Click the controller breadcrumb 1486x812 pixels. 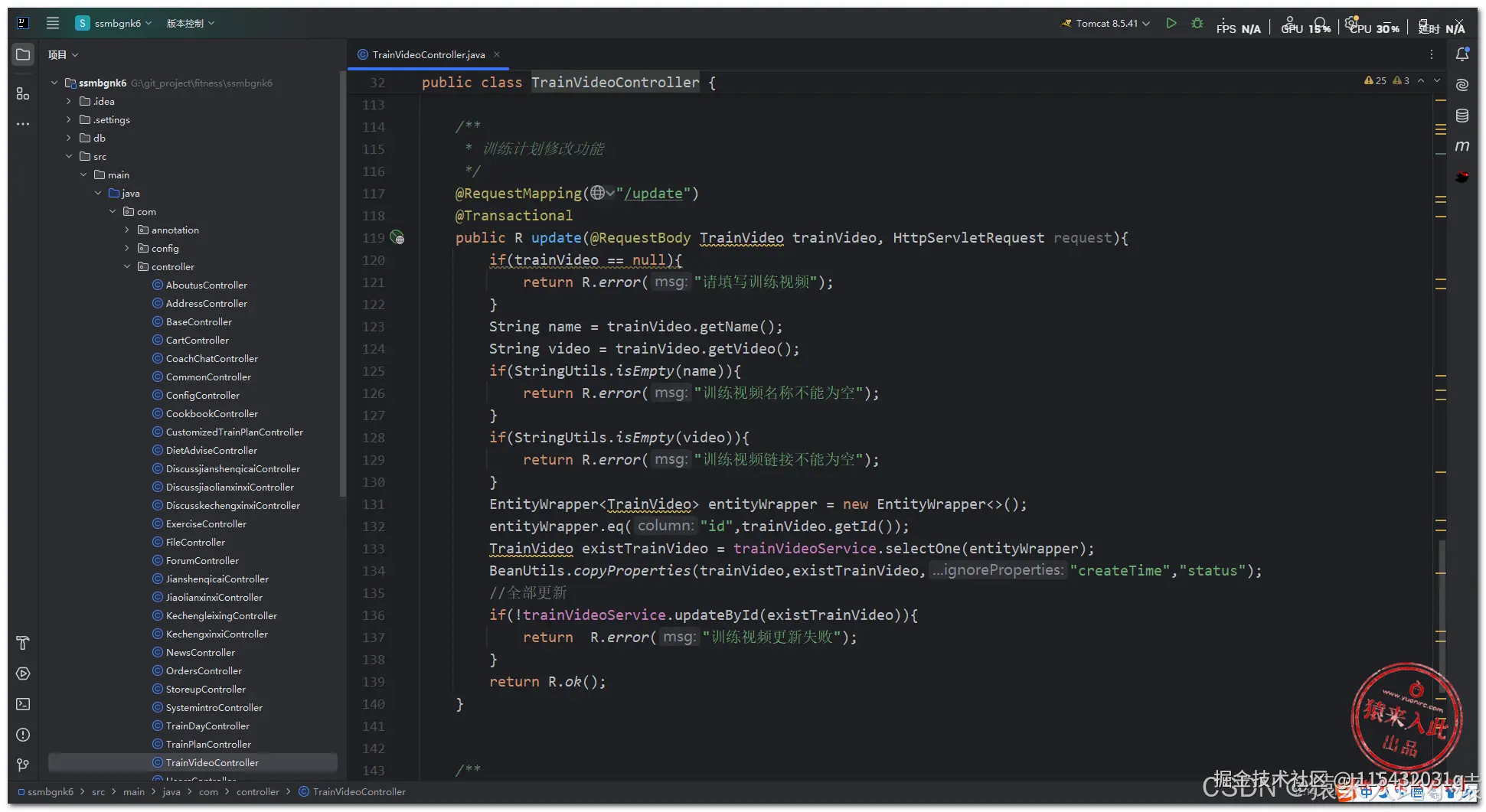(x=258, y=791)
